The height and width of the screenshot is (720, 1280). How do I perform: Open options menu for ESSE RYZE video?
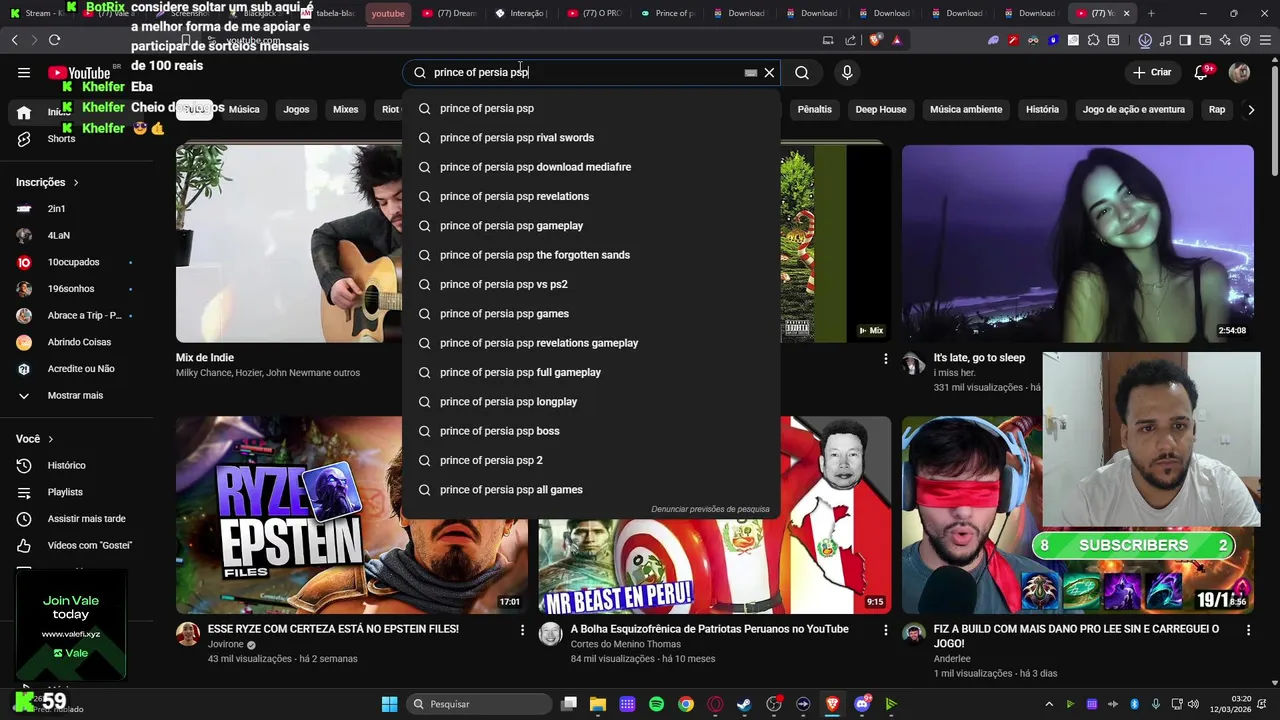click(x=522, y=630)
